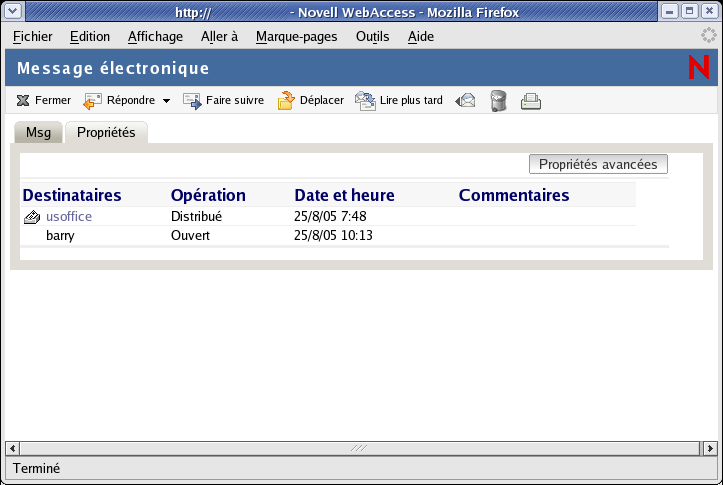Click the horizontal scrollbar left arrow

[12, 448]
